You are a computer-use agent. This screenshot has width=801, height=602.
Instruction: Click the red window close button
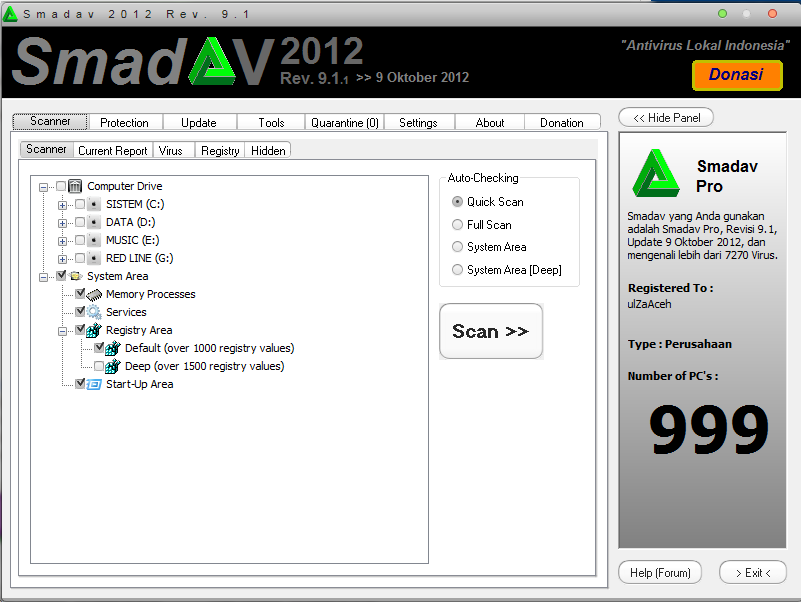[772, 14]
